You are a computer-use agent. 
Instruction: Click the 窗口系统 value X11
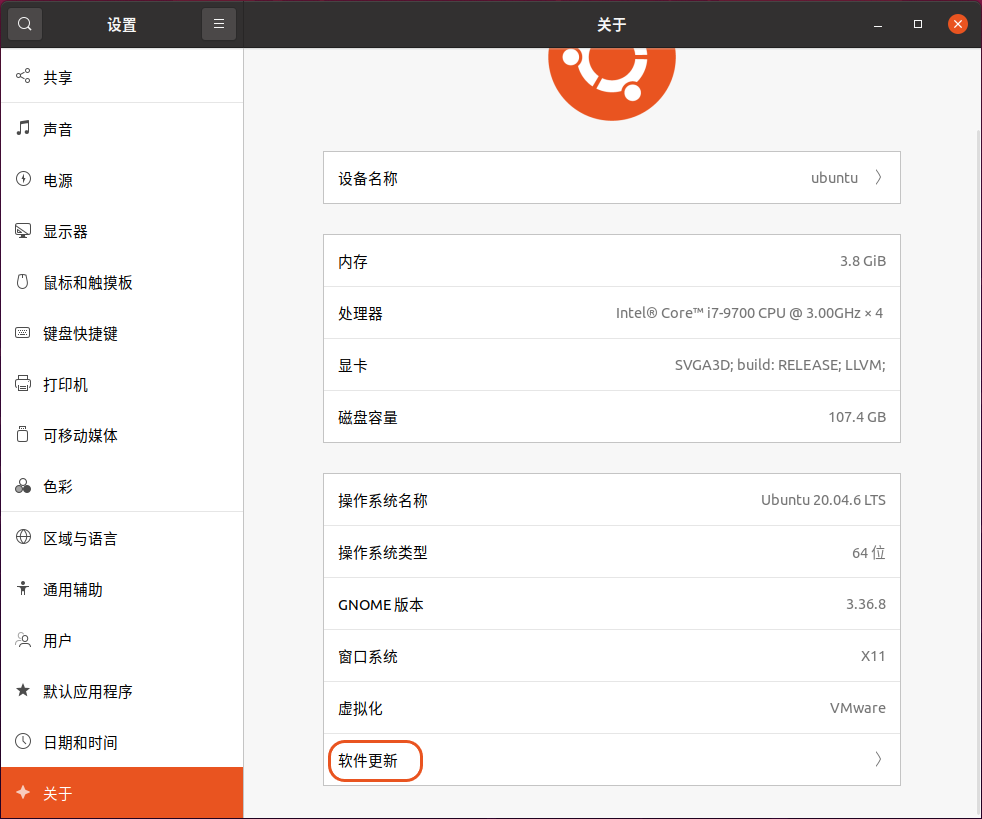(873, 656)
